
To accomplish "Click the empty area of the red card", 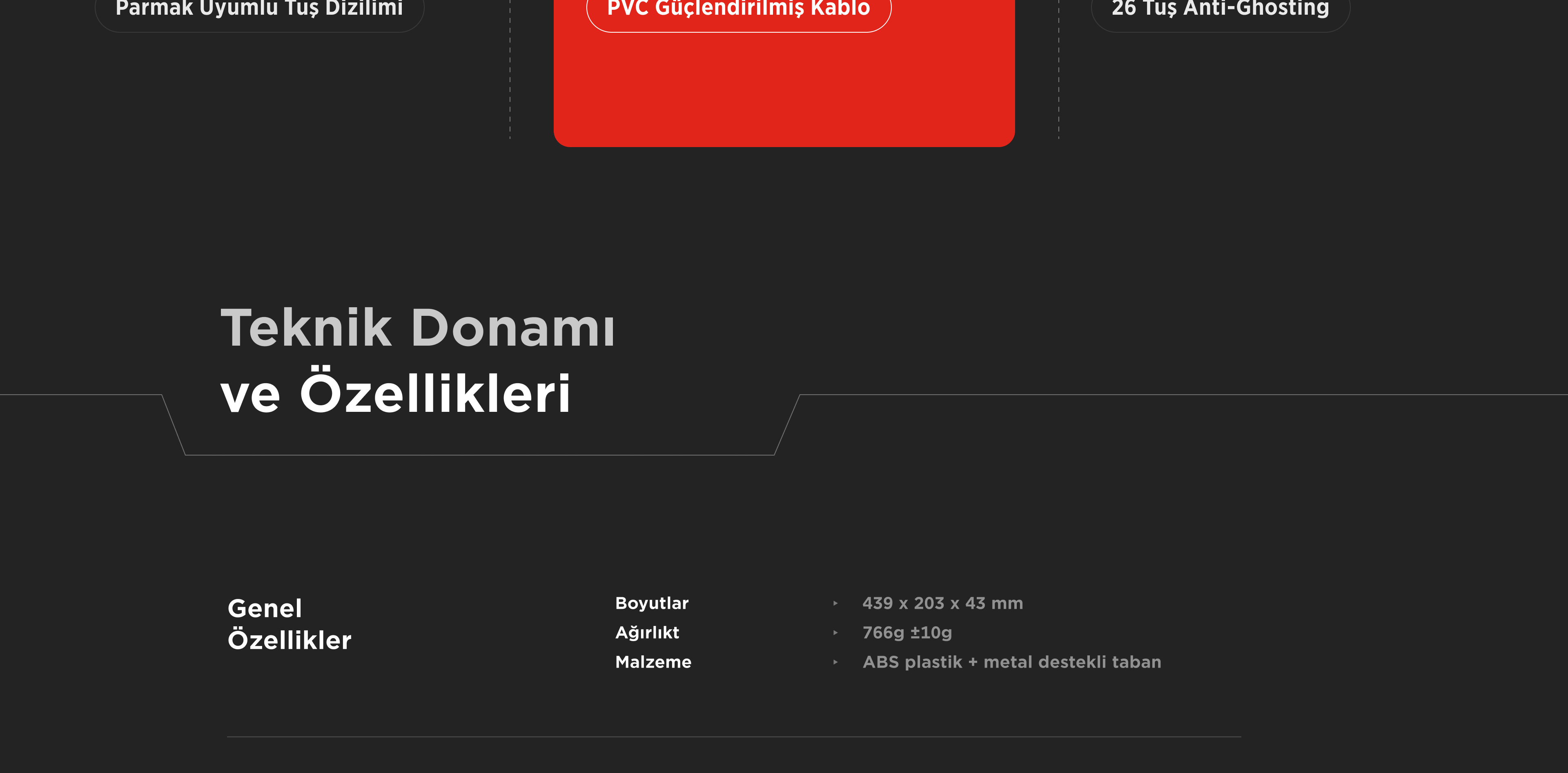I will coord(784,92).
